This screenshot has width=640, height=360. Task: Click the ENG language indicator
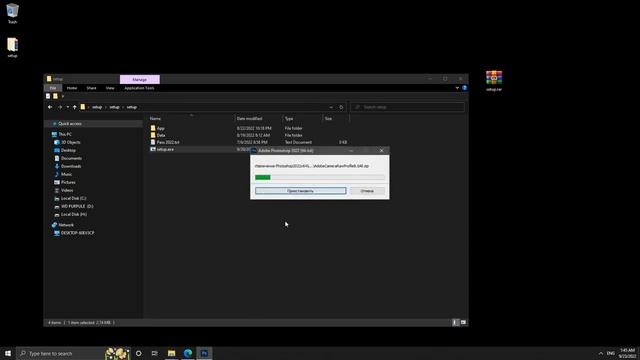click(x=611, y=353)
